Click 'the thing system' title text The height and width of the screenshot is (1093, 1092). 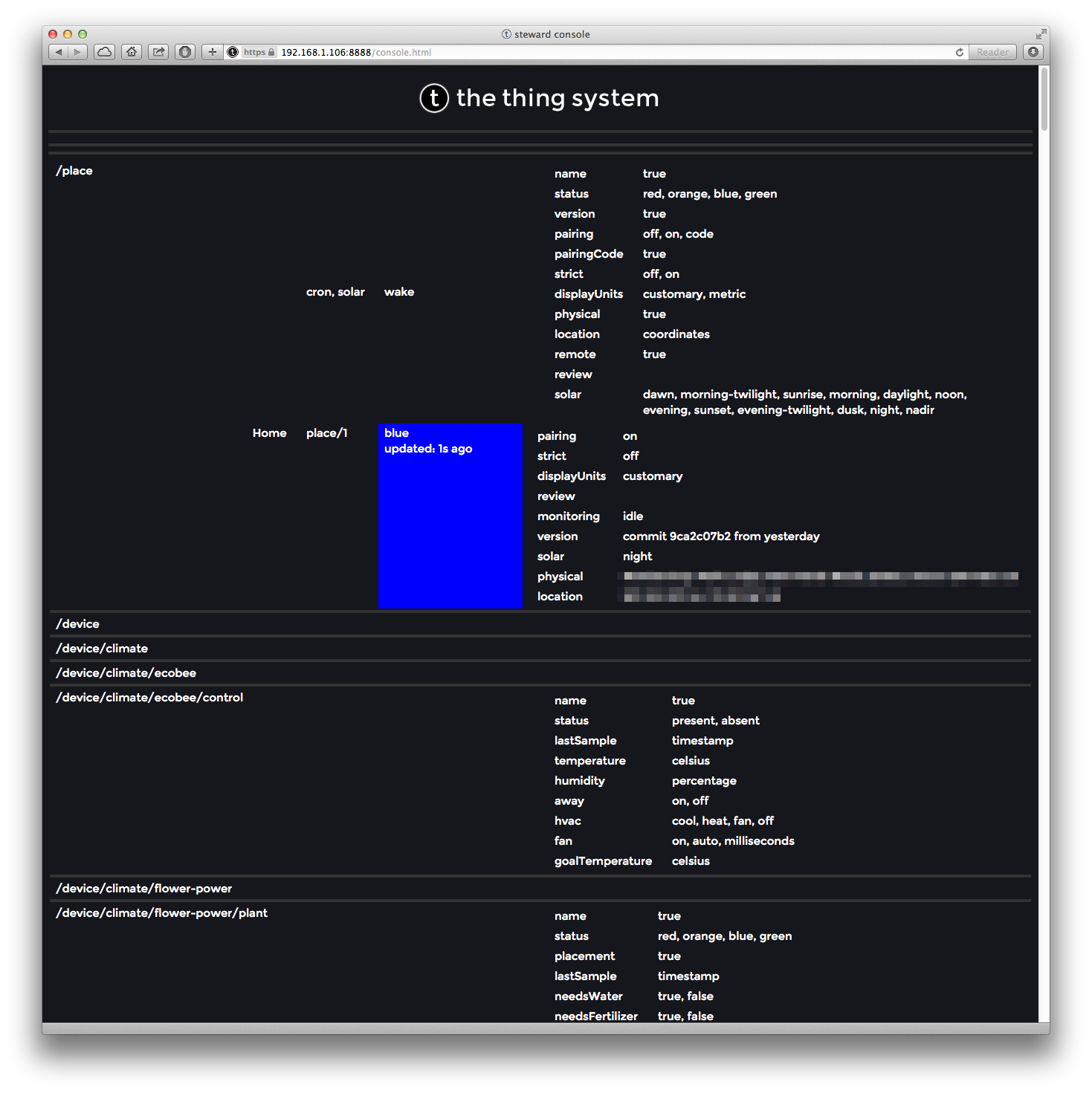pyautogui.click(x=558, y=98)
